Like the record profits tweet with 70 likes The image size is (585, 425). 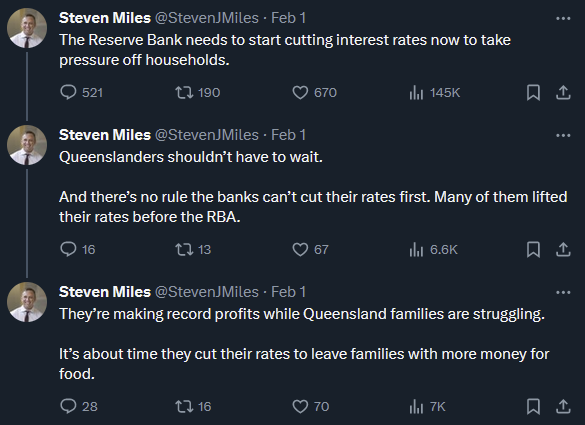(x=300, y=406)
